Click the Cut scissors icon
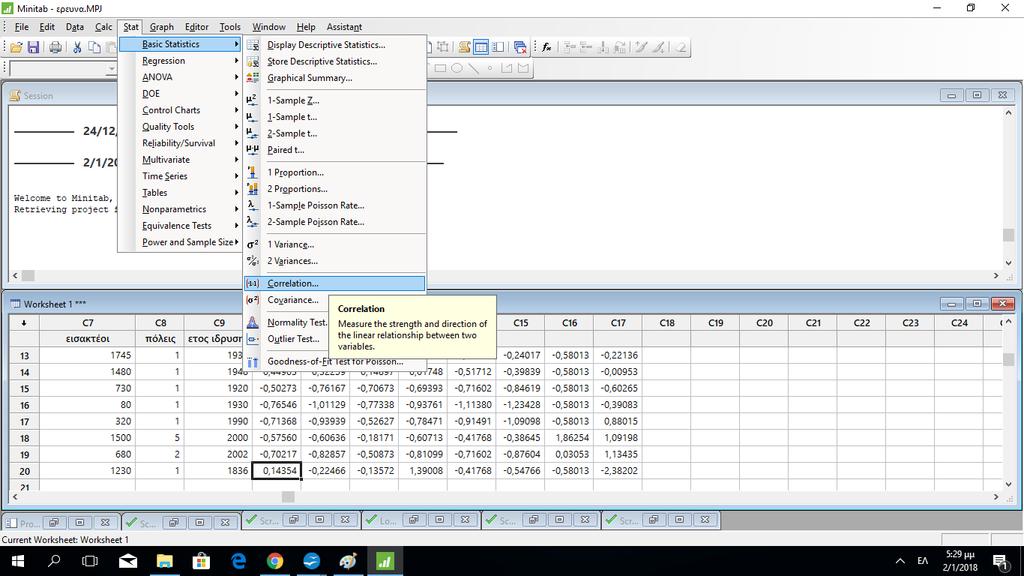Screen dimensions: 1024x576 point(77,47)
